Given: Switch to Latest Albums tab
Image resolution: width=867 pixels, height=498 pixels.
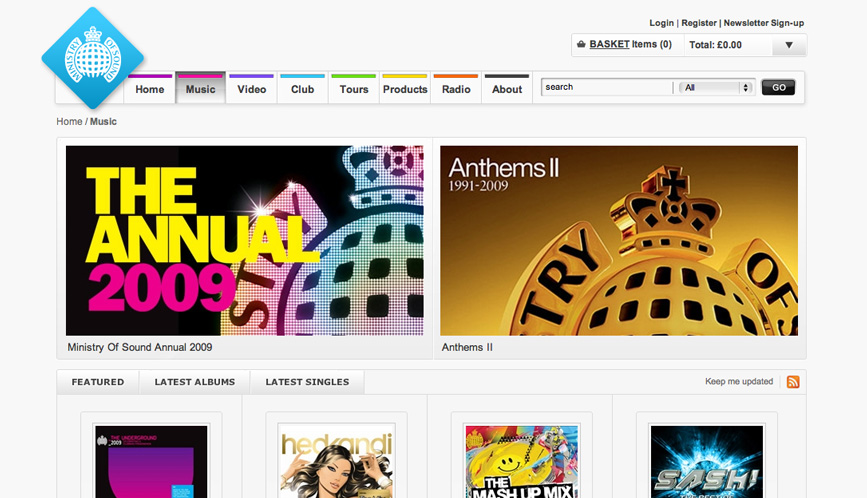Looking at the screenshot, I should (x=195, y=382).
